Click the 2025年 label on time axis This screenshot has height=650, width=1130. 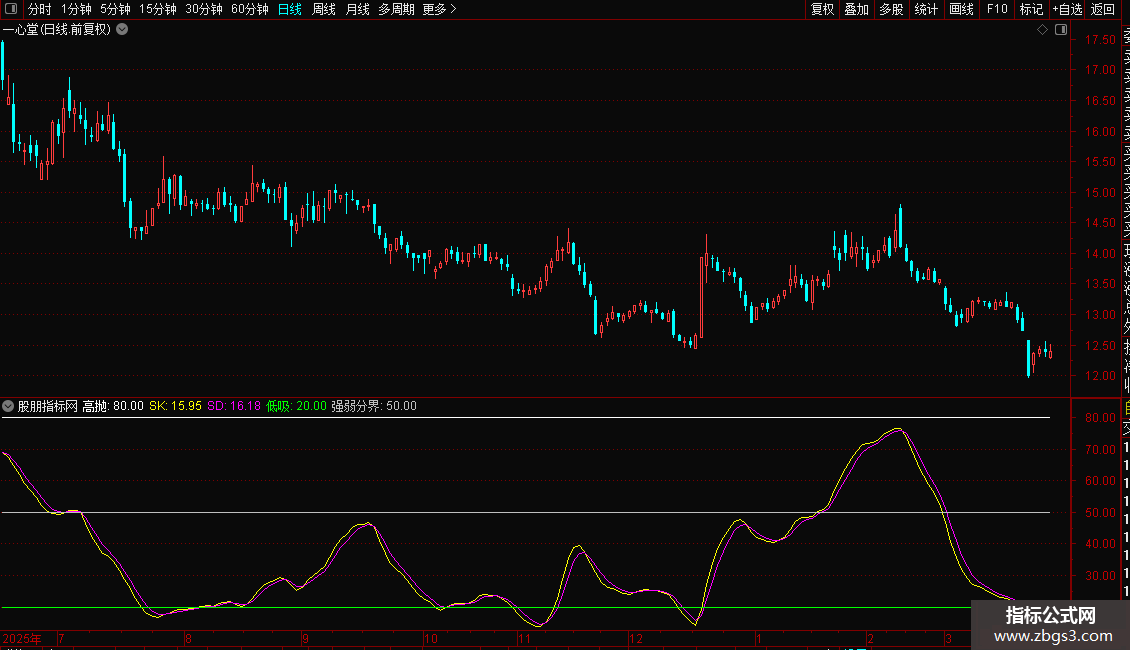(x=23, y=638)
